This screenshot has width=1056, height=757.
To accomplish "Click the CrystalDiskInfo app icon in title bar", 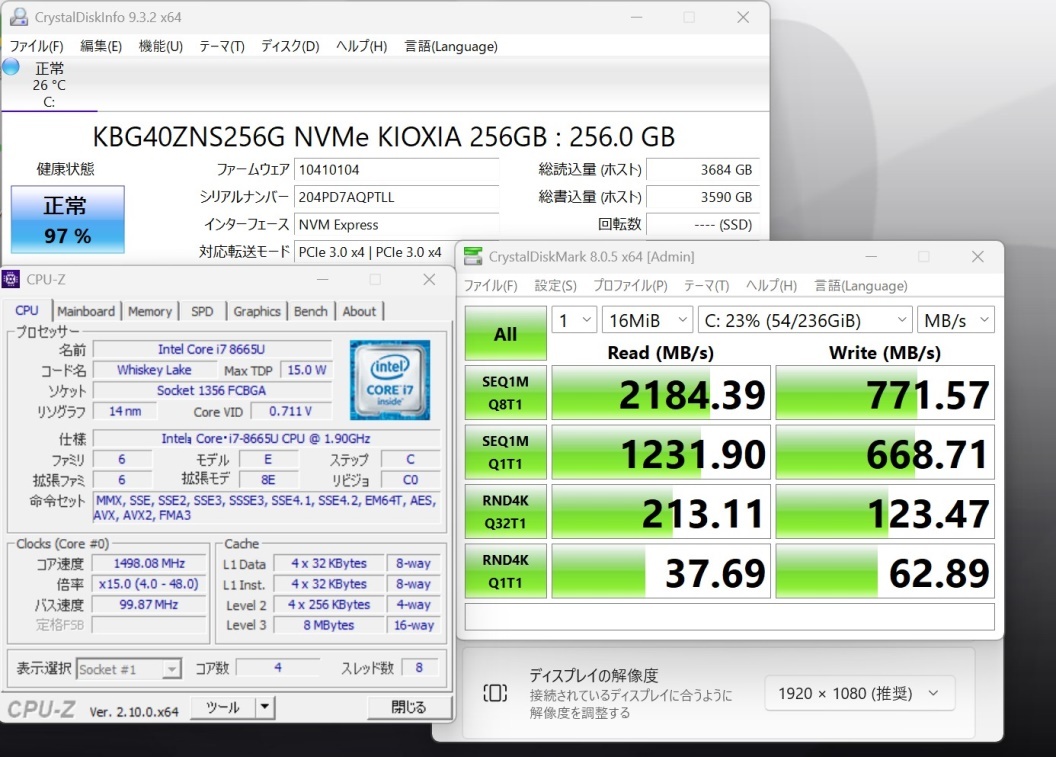I will 18,17.
